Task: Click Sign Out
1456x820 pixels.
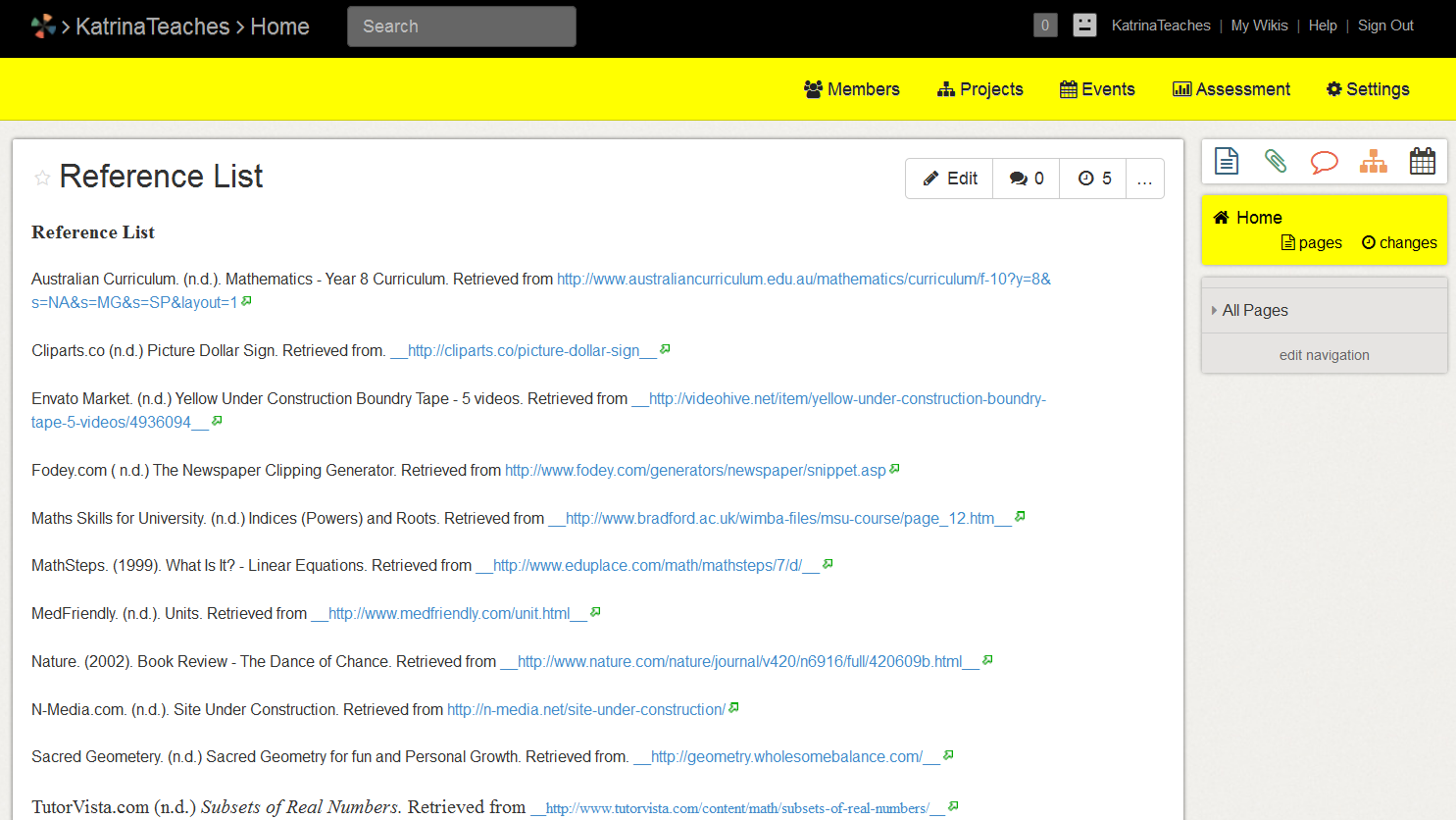Action: (x=1385, y=26)
